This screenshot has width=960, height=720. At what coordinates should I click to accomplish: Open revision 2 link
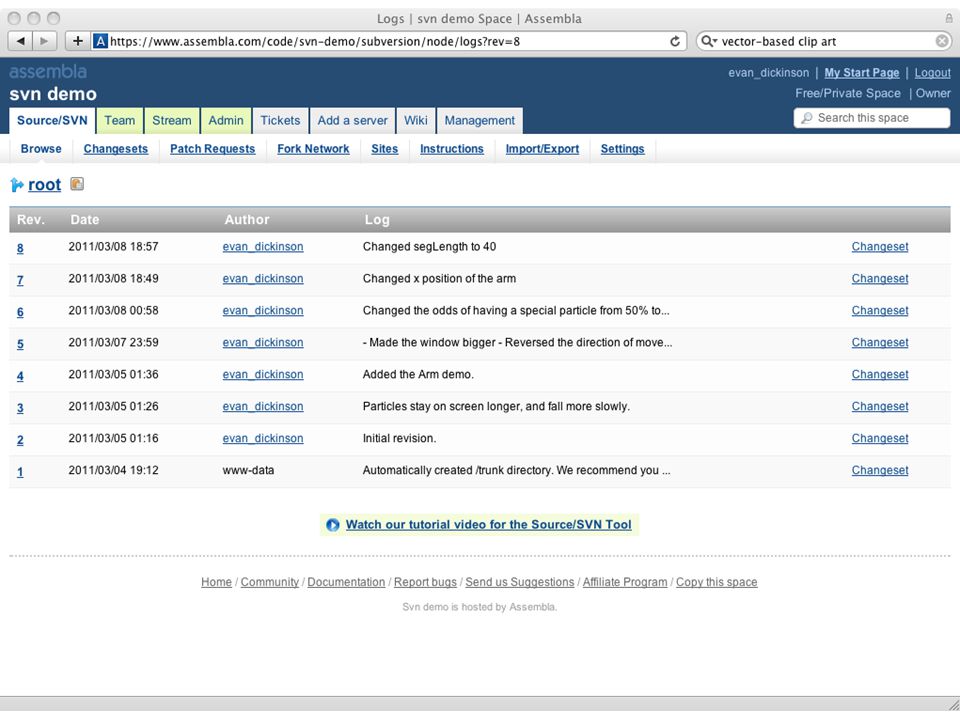click(x=20, y=440)
